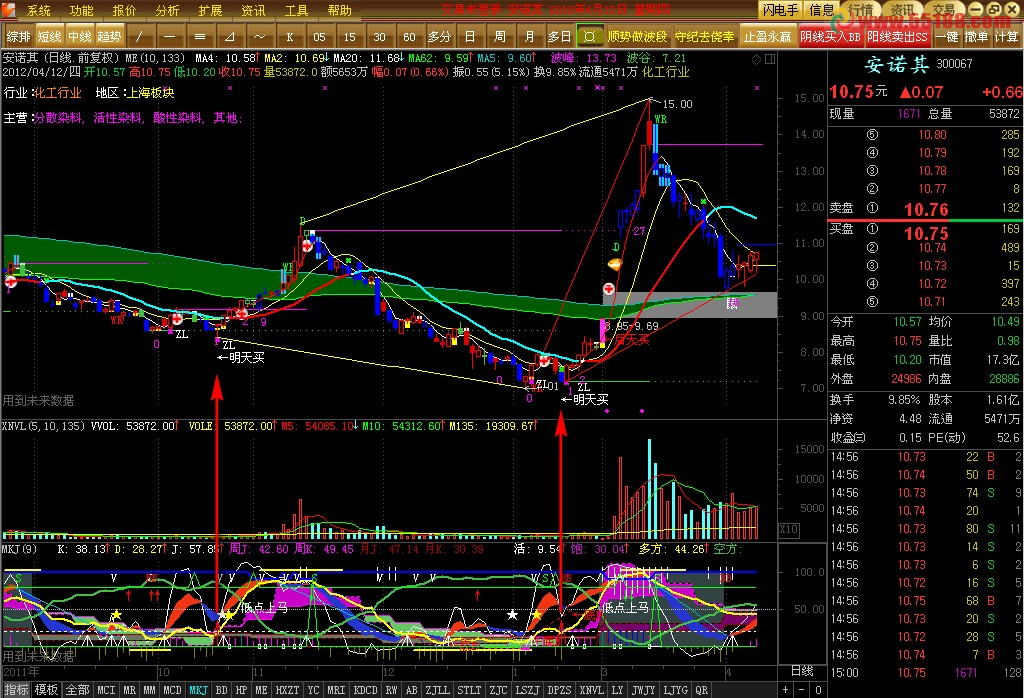Click the 趋势 toolbar button
The width and height of the screenshot is (1024, 698).
[110, 37]
